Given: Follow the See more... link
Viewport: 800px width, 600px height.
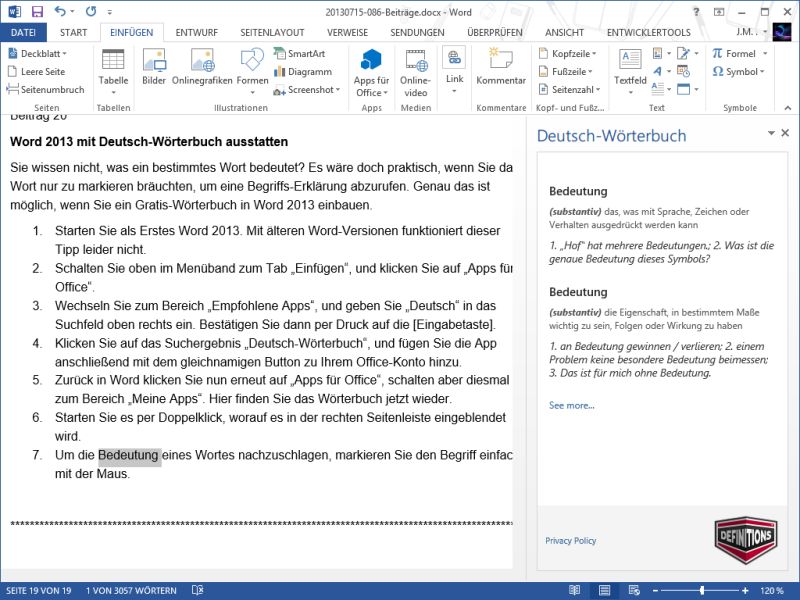Looking at the screenshot, I should point(571,406).
